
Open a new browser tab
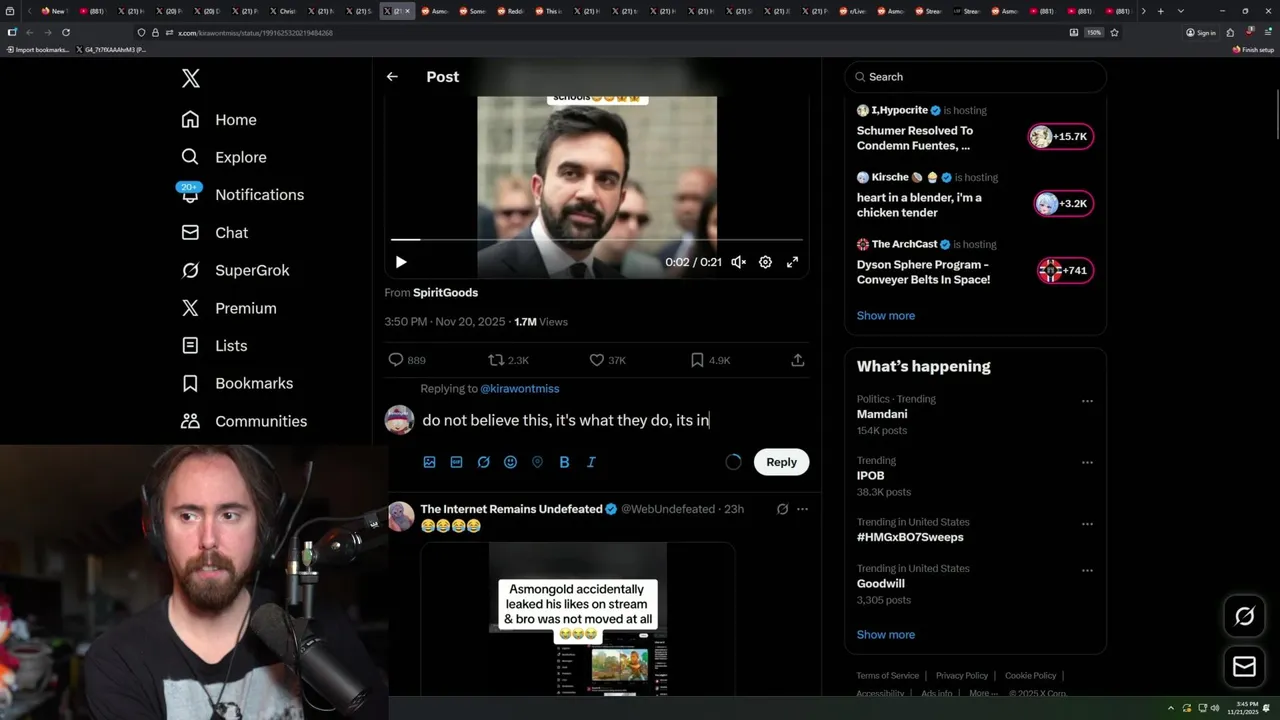(1160, 11)
